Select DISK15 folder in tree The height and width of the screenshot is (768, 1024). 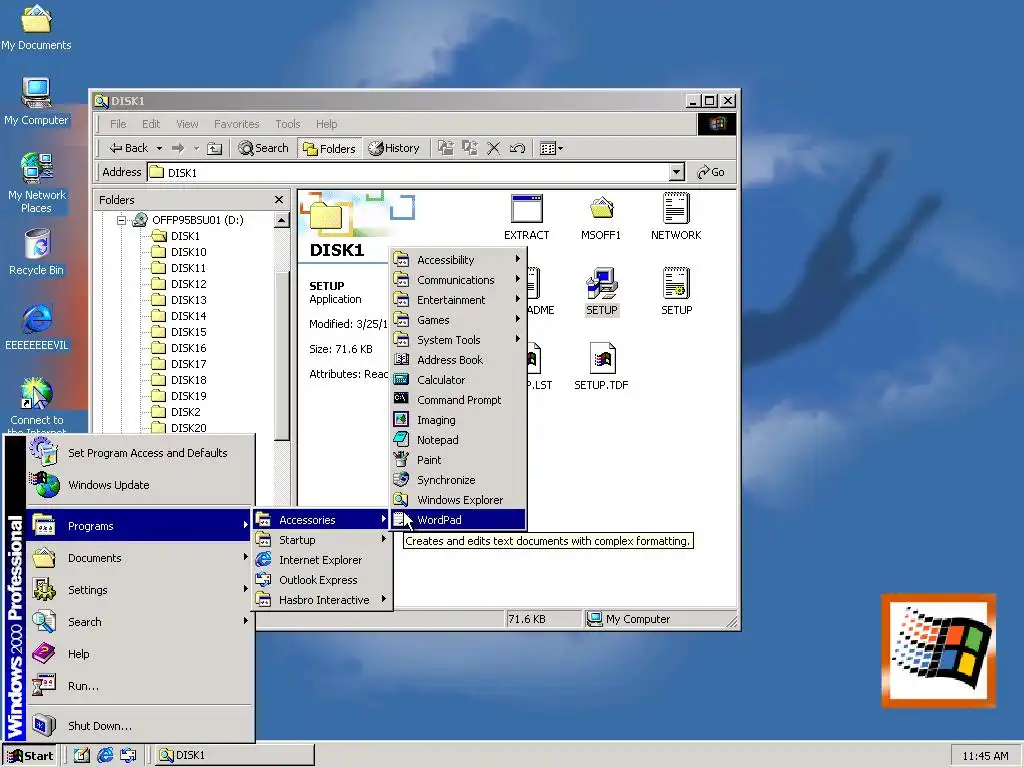(189, 332)
